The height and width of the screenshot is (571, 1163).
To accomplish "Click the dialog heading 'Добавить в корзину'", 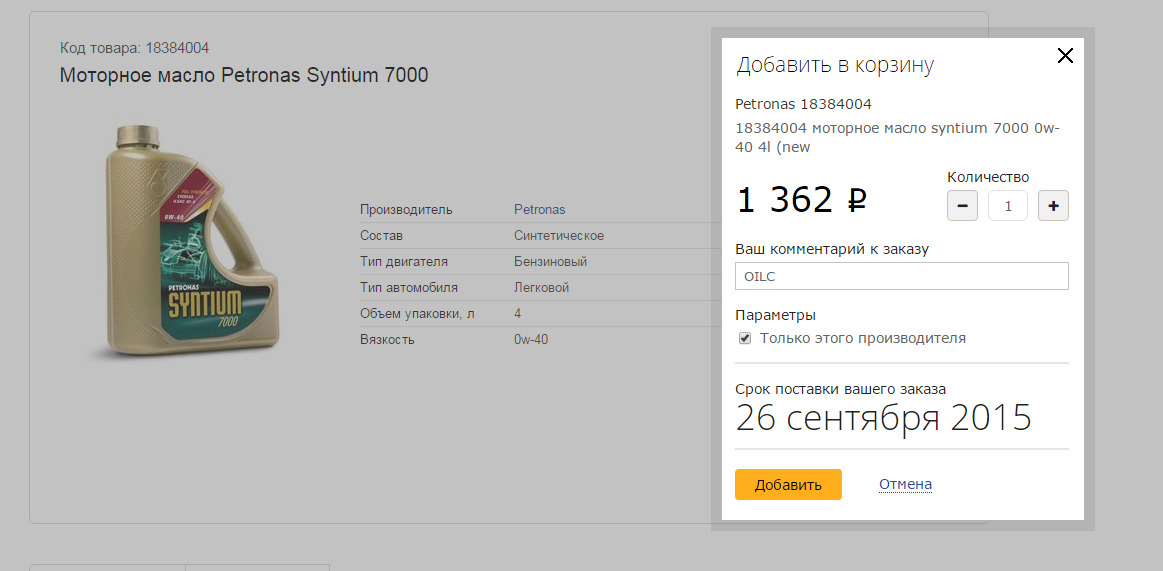I will pos(834,65).
